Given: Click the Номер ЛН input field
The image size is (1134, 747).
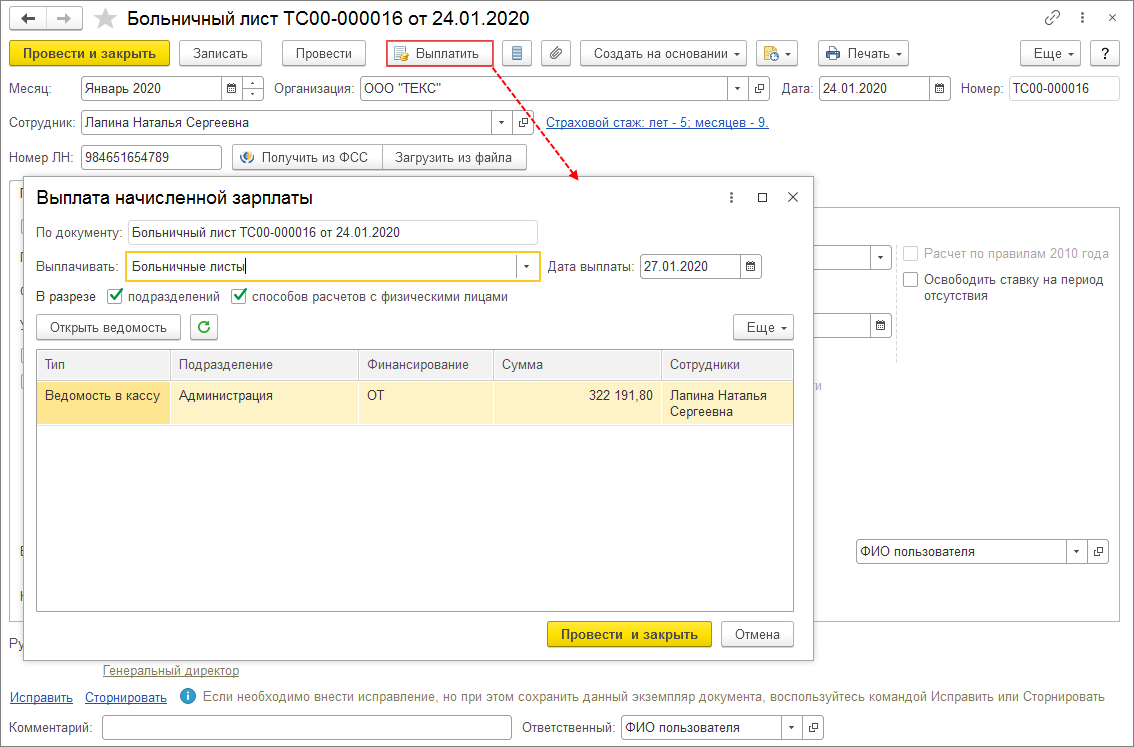Looking at the screenshot, I should pos(151,157).
